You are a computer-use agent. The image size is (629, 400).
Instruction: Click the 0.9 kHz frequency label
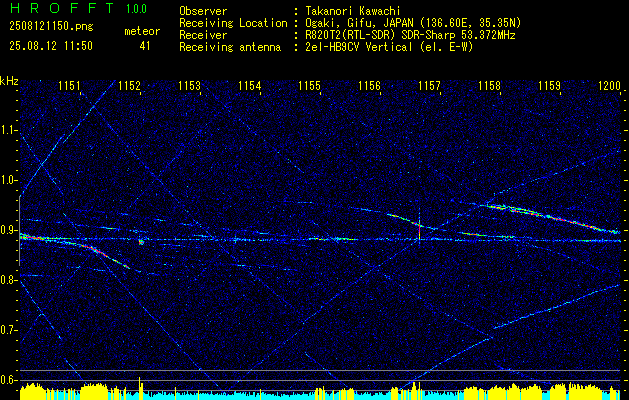click(8, 230)
